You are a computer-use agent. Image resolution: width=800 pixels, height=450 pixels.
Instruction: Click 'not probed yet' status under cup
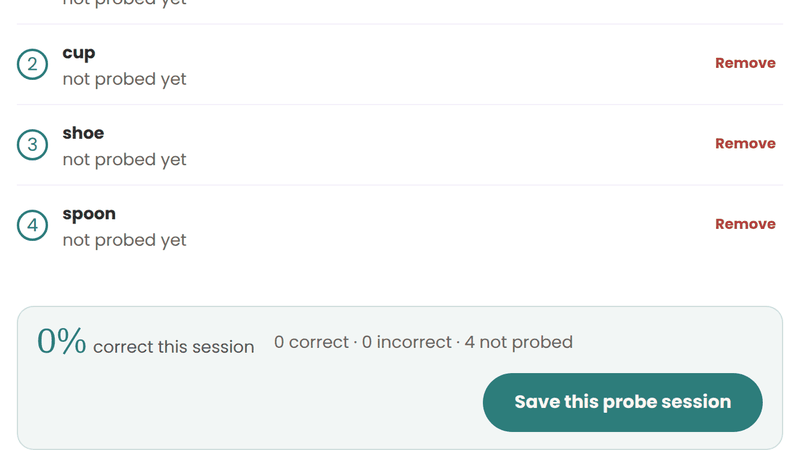tap(124, 79)
